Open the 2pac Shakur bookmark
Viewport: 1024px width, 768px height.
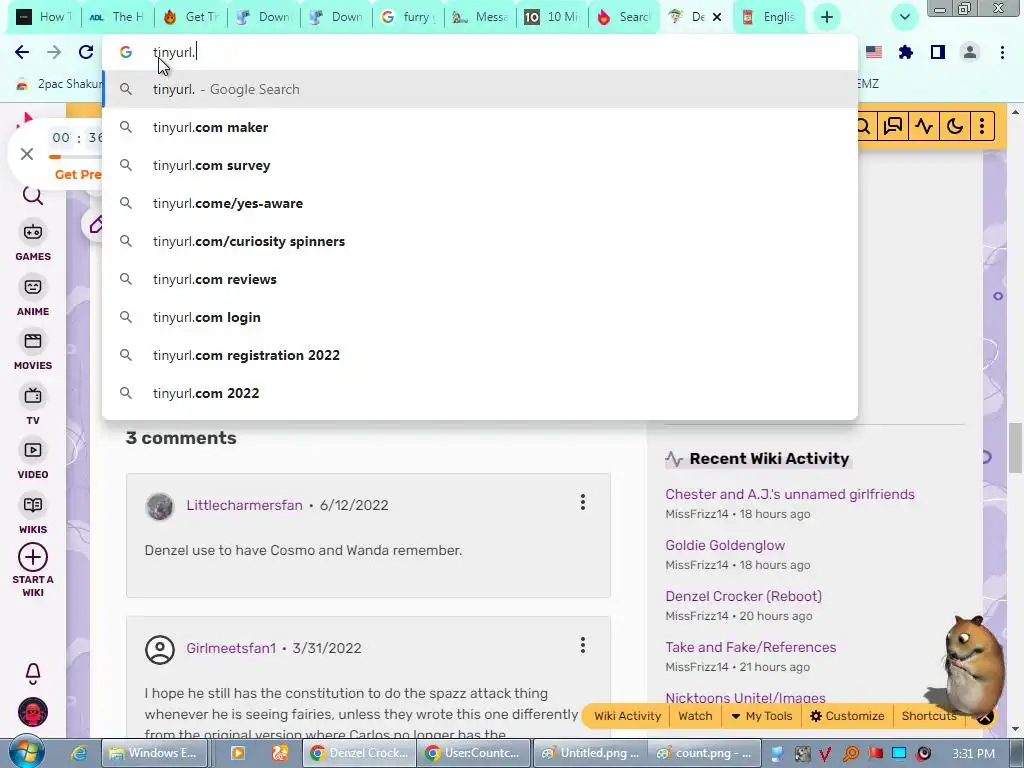click(x=59, y=84)
